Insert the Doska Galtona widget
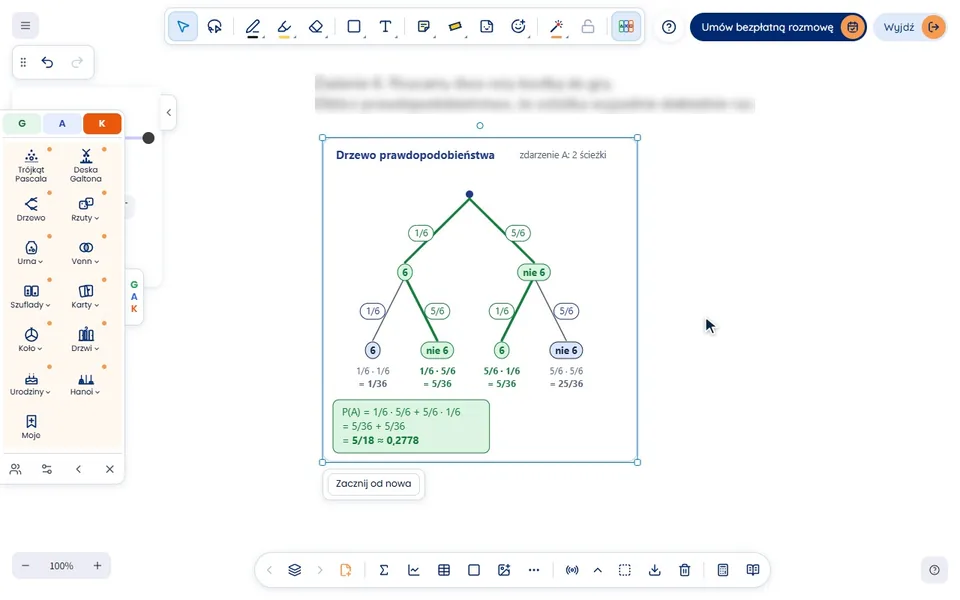Image resolution: width=960 pixels, height=600 pixels. tap(86, 166)
